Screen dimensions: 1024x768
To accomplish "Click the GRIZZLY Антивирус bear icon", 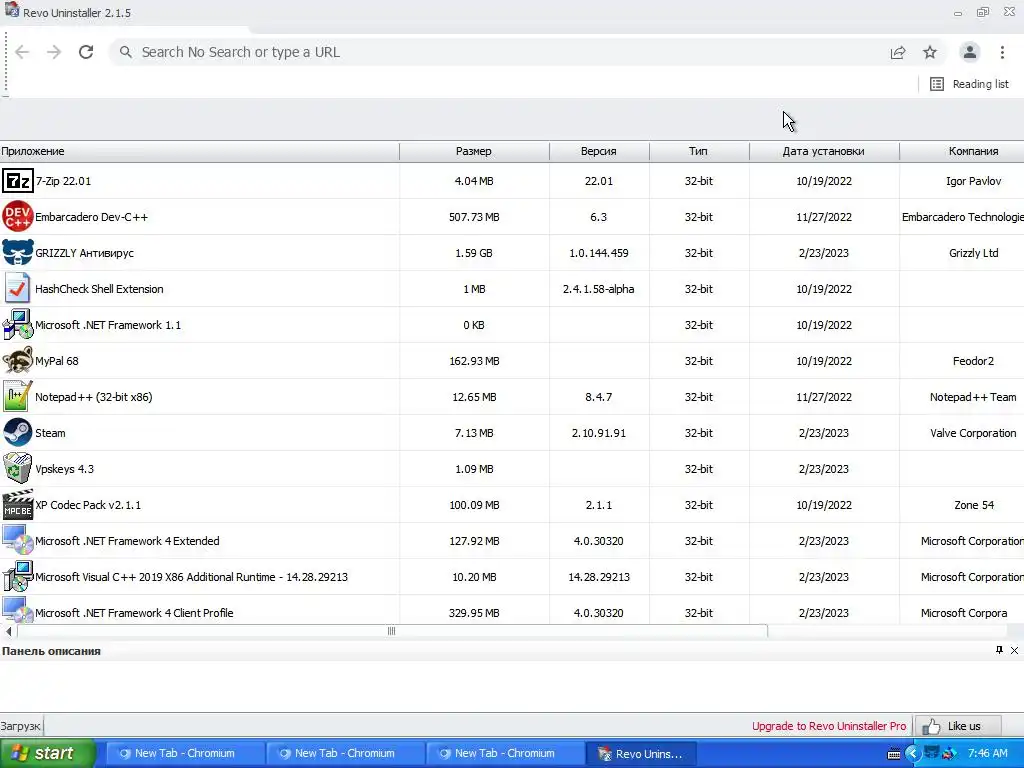I will click(x=18, y=253).
